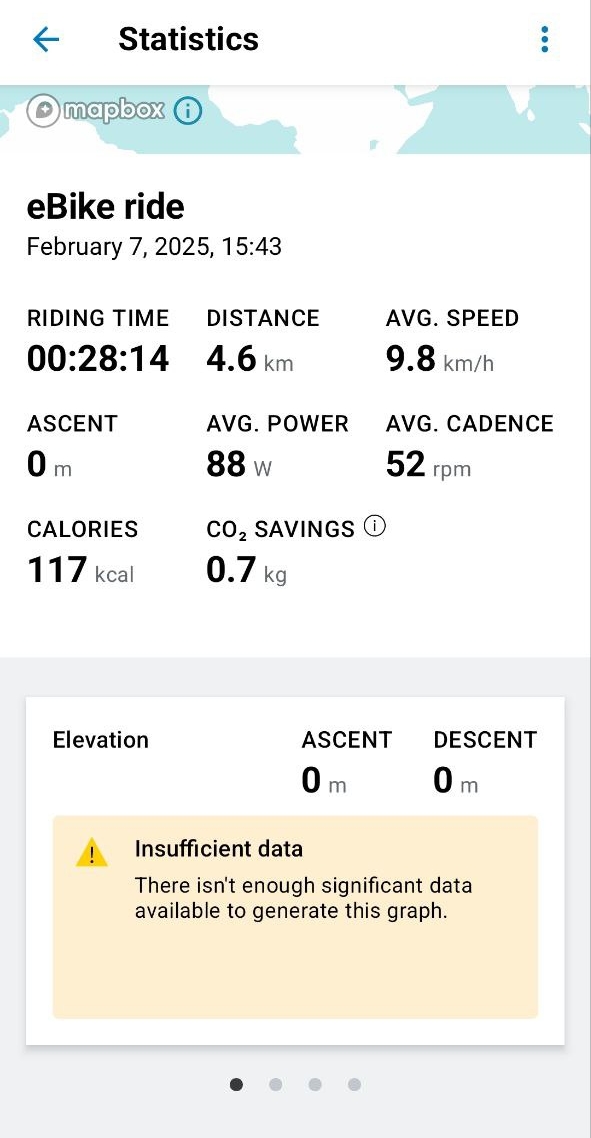Select the eBike ride heading

pos(105,207)
